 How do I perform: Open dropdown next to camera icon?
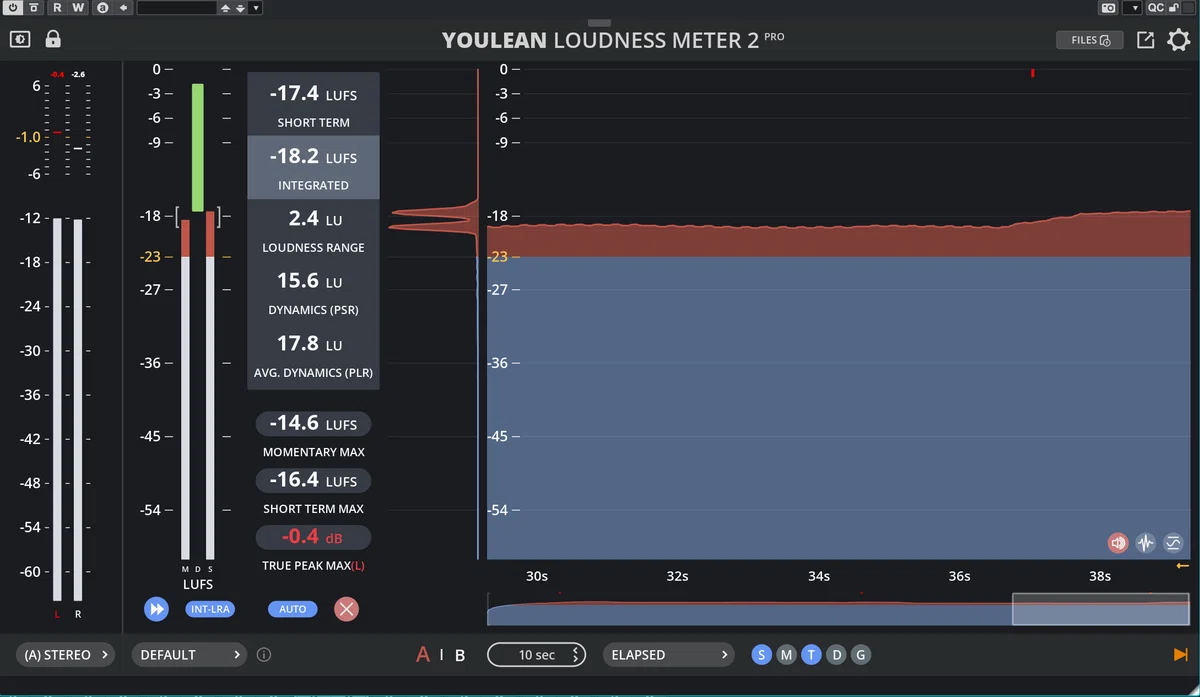coord(1133,8)
